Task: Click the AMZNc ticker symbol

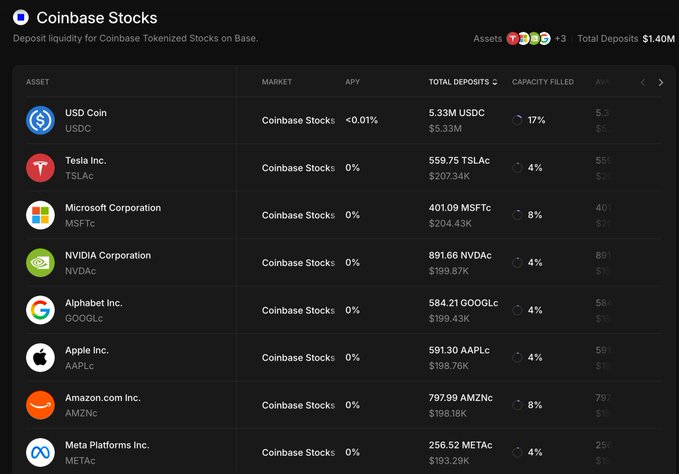Action: coord(81,413)
